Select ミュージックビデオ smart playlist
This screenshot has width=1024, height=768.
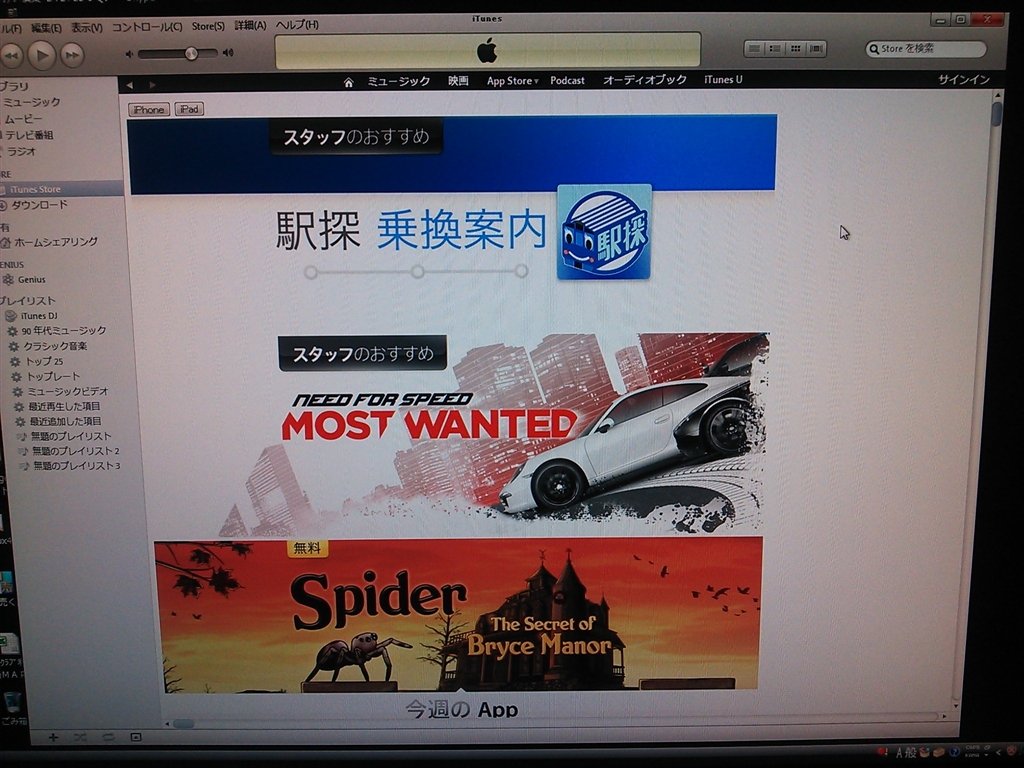tap(67, 391)
